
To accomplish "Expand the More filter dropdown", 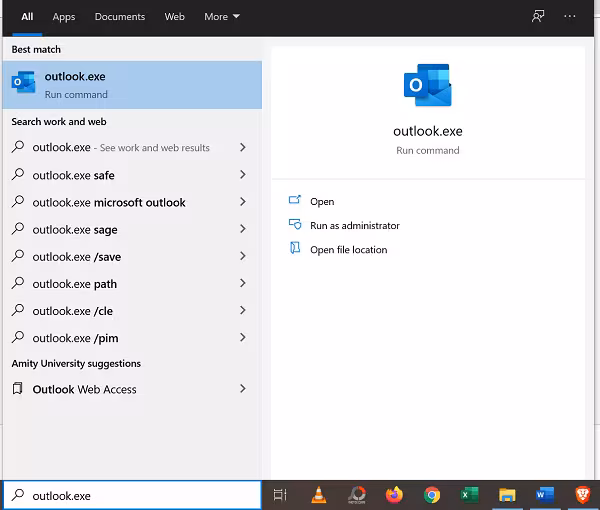I will click(222, 17).
